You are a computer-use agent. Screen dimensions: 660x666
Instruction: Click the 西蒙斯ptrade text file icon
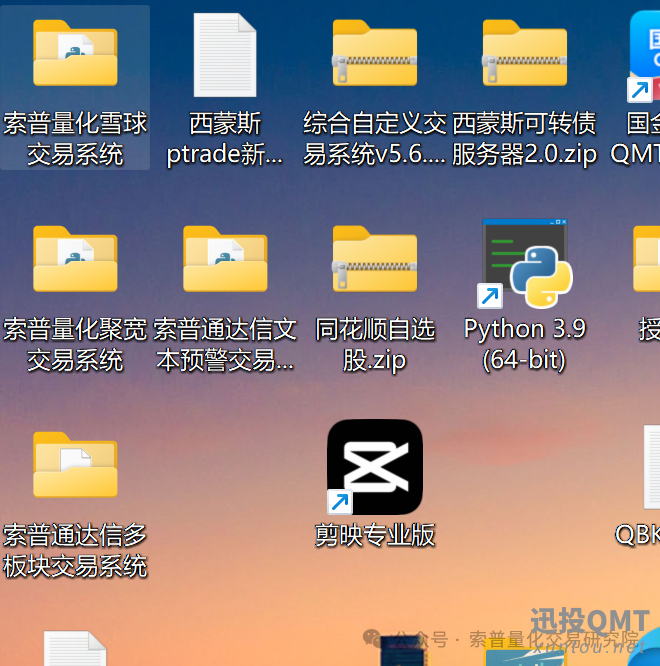point(225,55)
